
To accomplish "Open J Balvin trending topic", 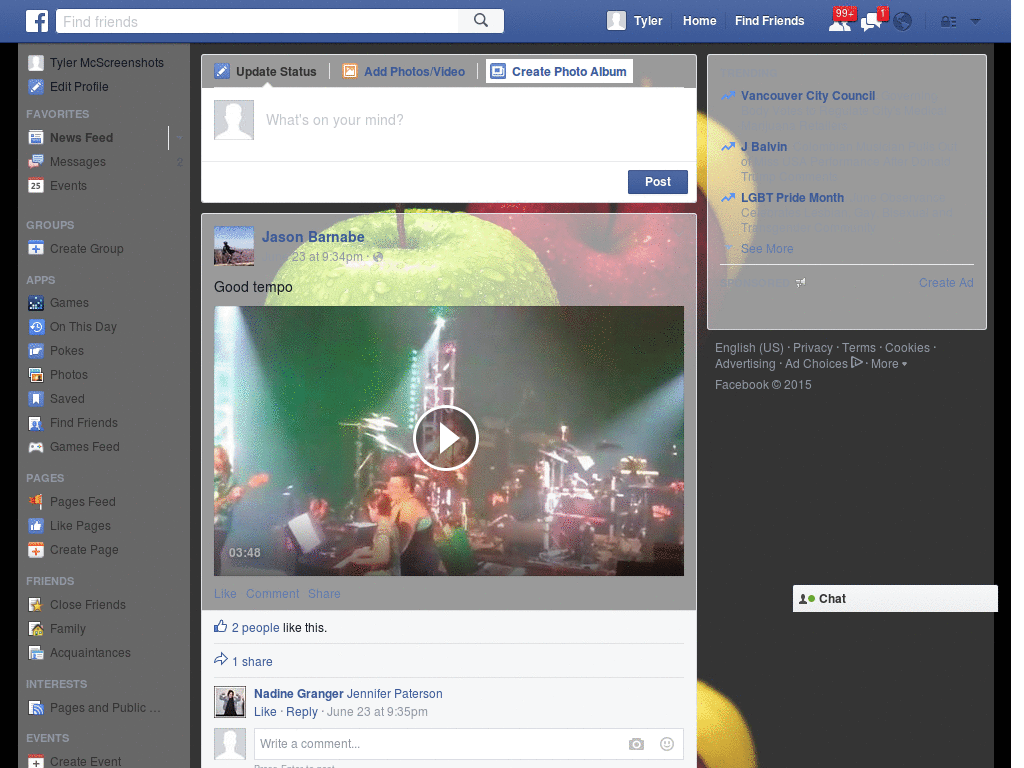I will [763, 147].
